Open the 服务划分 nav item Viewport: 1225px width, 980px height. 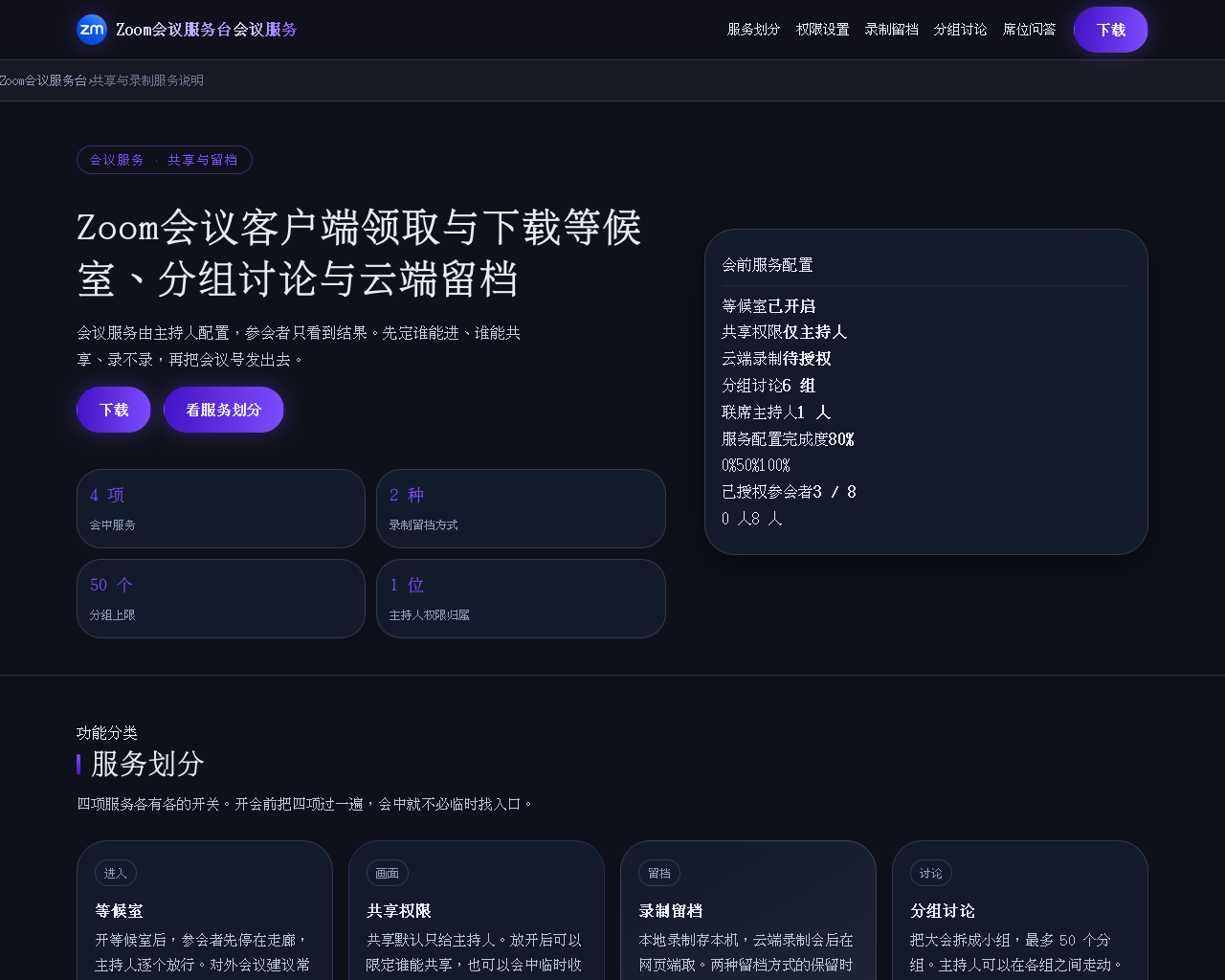753,30
